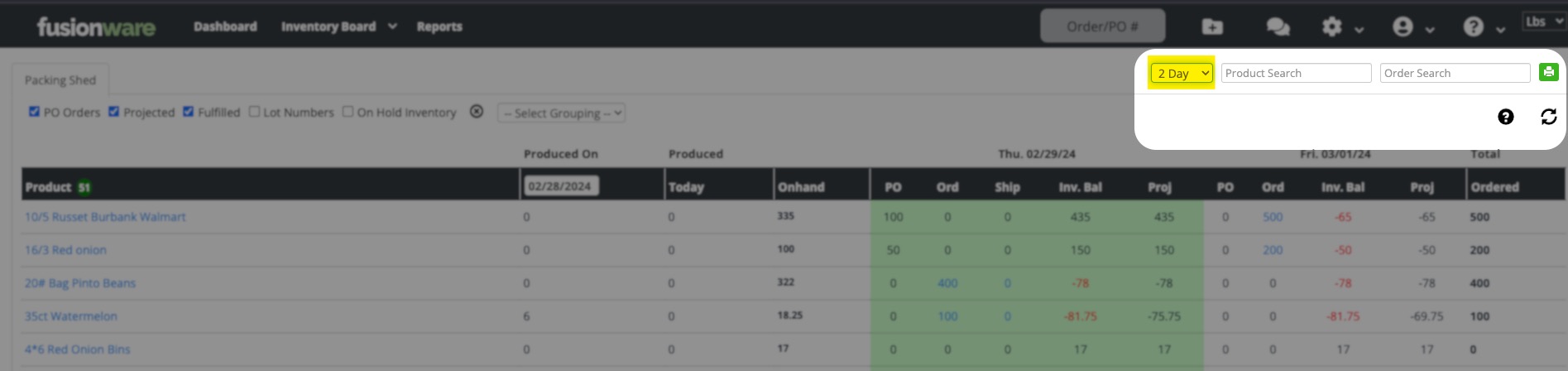
Task: Click the Product Search field
Action: click(1296, 73)
